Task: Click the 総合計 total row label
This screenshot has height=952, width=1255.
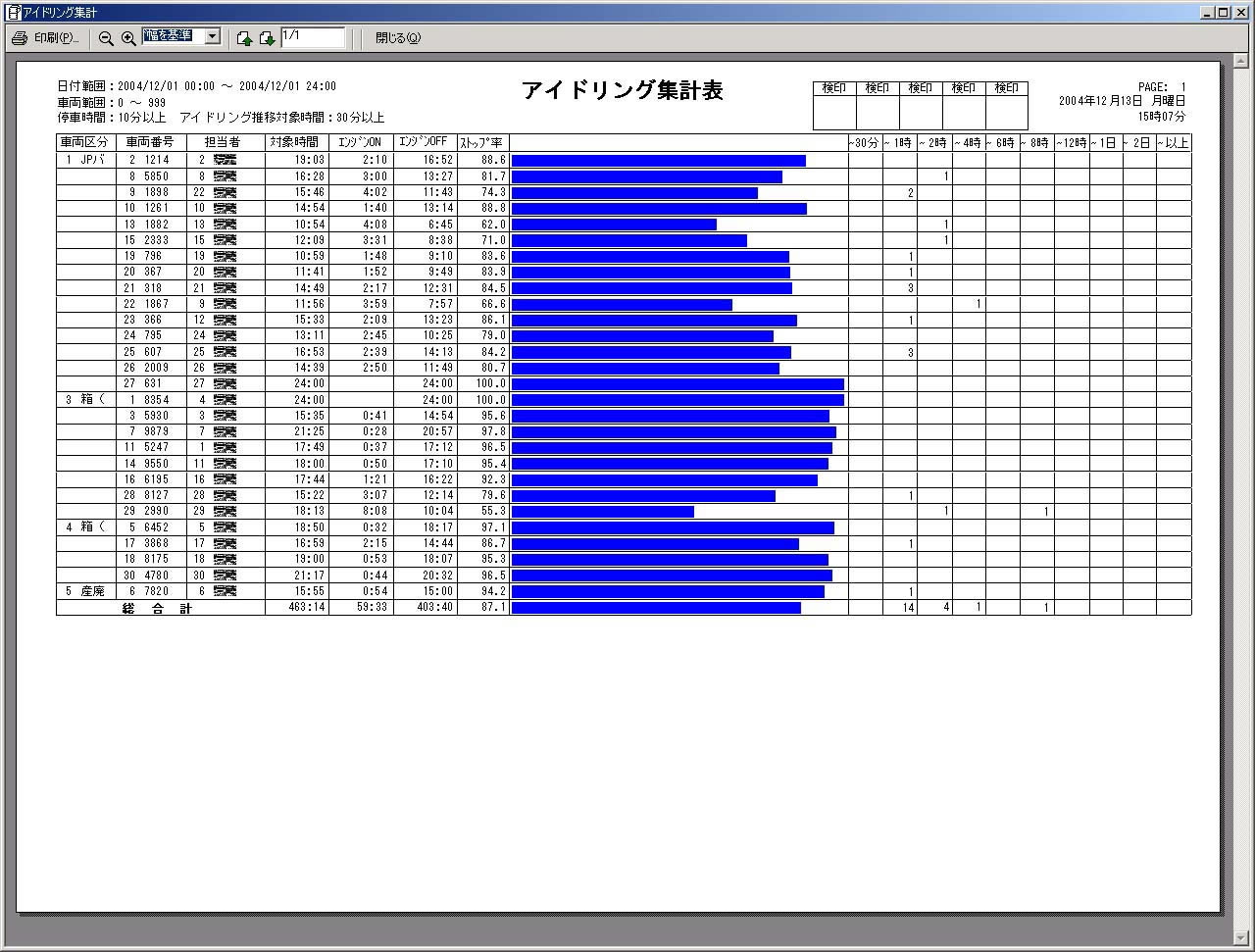Action: (158, 609)
